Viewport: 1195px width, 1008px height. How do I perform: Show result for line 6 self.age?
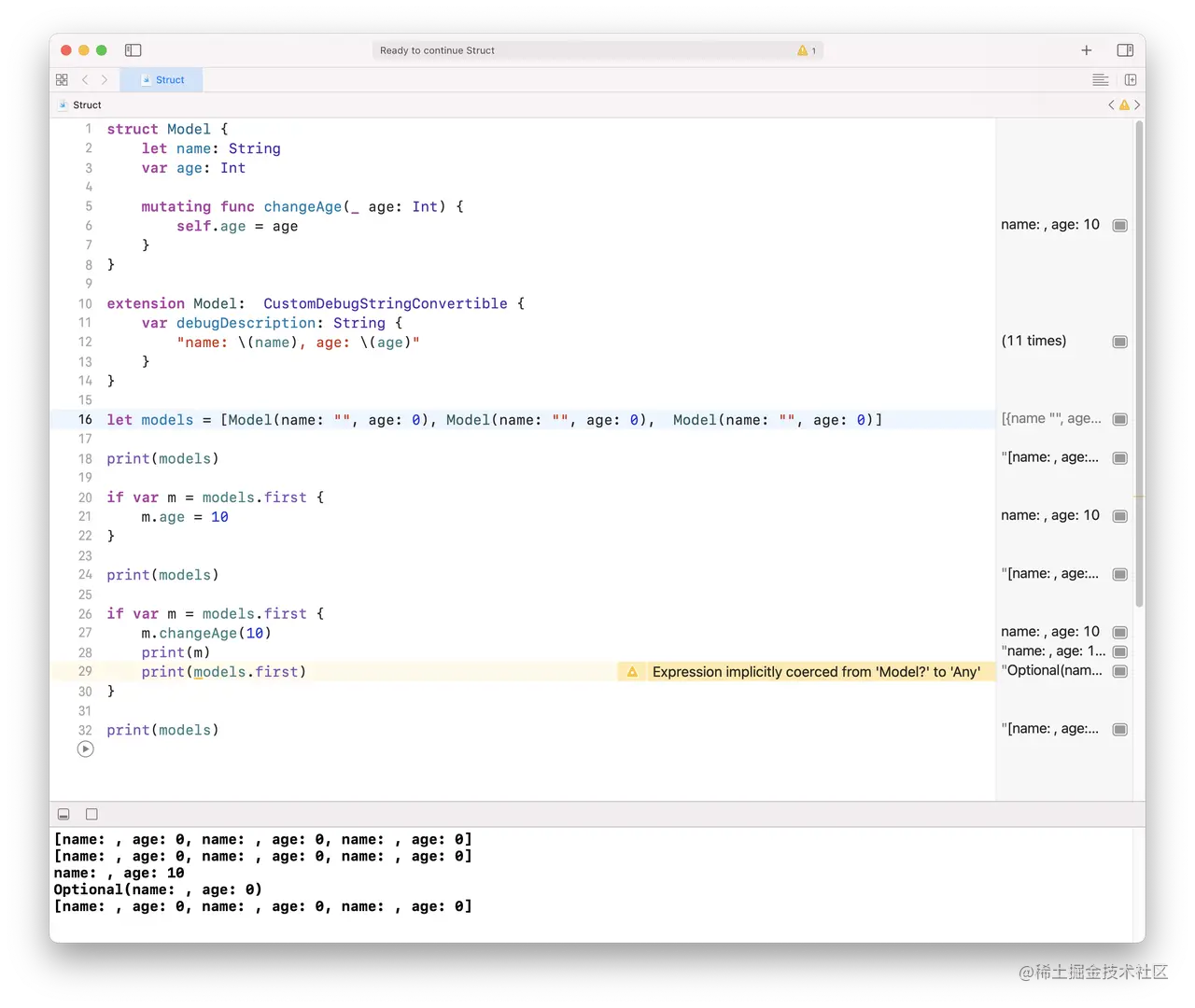click(1120, 225)
